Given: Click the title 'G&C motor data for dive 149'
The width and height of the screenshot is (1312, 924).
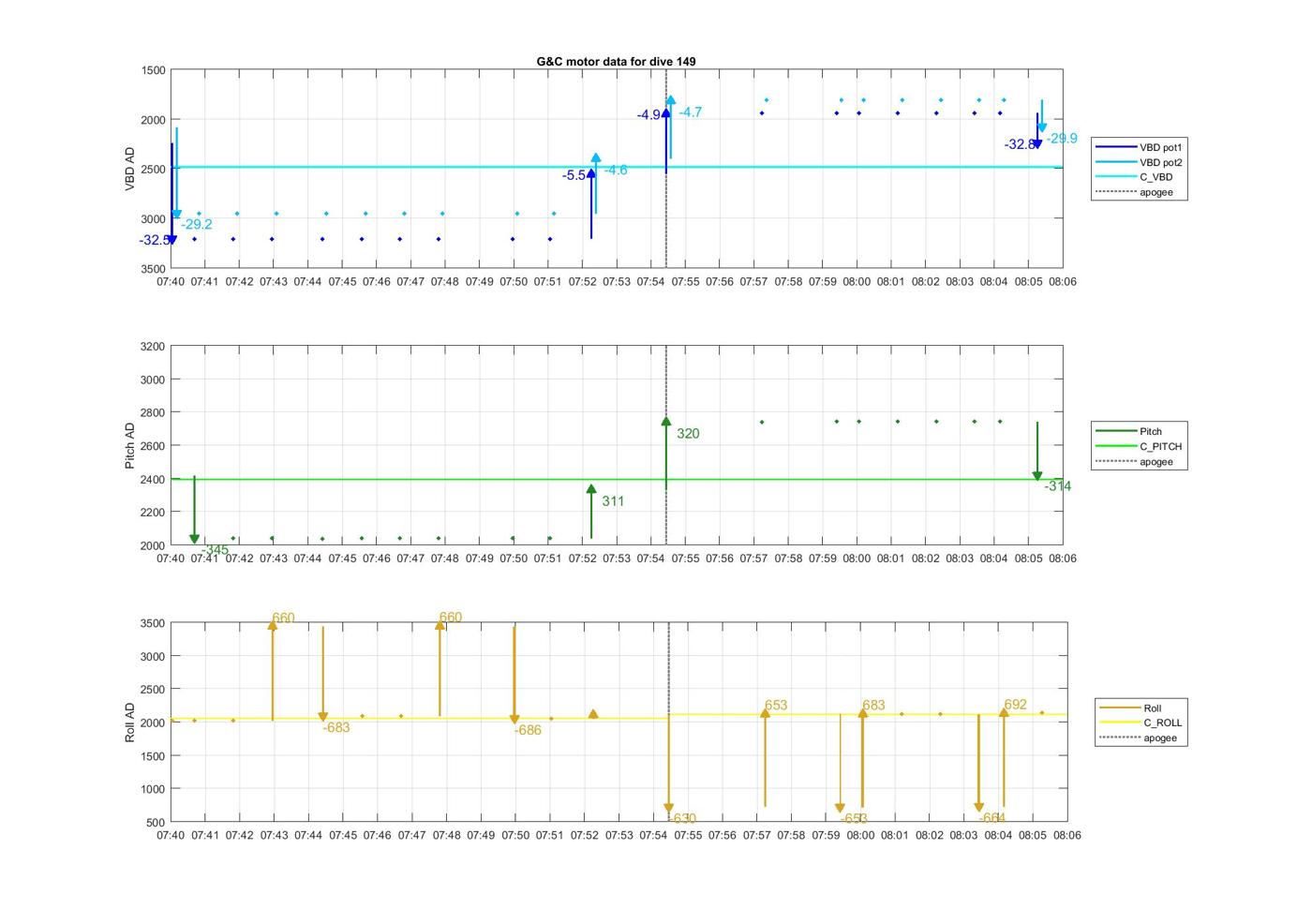Looking at the screenshot, I should tap(616, 61).
